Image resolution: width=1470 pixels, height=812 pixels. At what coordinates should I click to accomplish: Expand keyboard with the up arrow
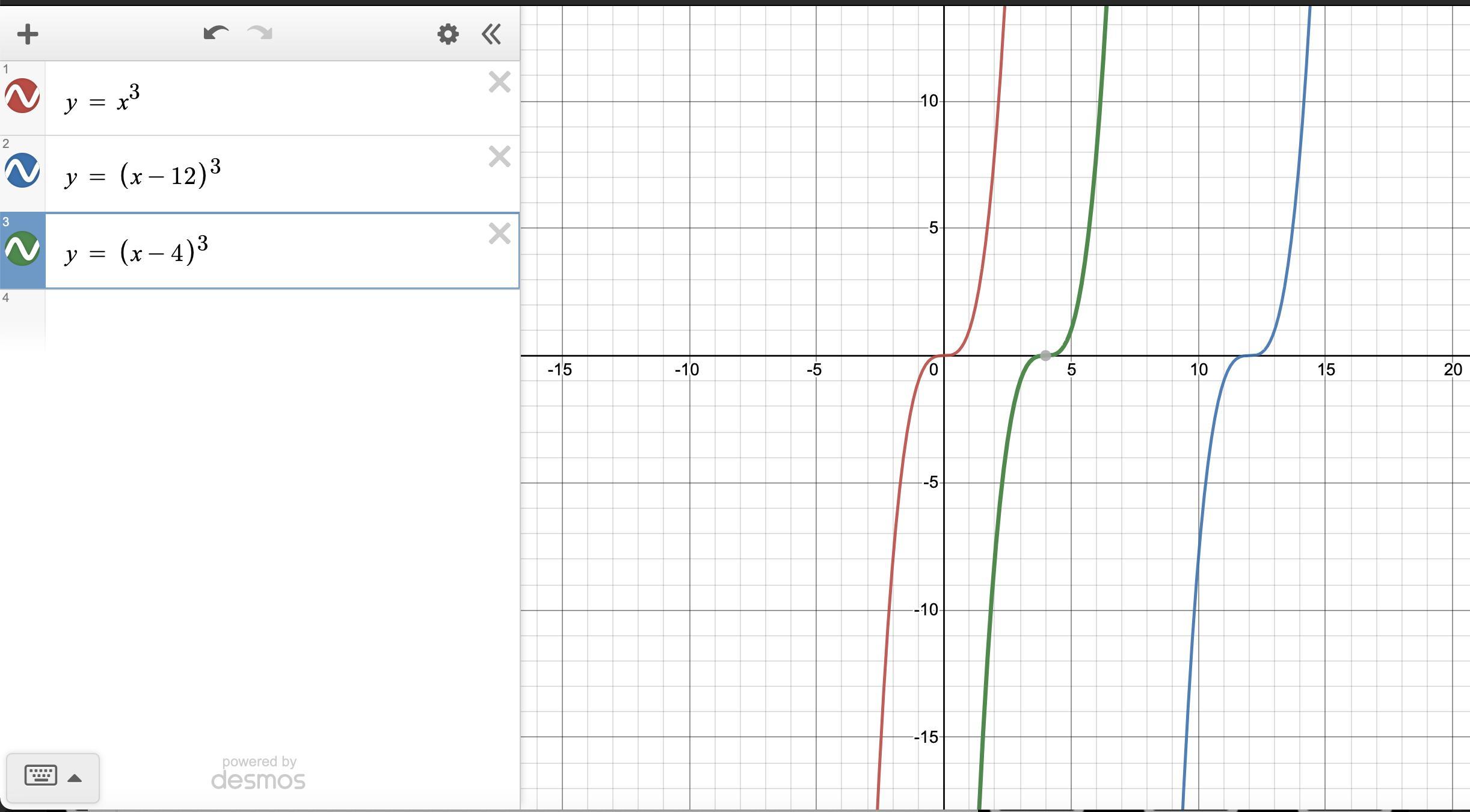[x=75, y=778]
